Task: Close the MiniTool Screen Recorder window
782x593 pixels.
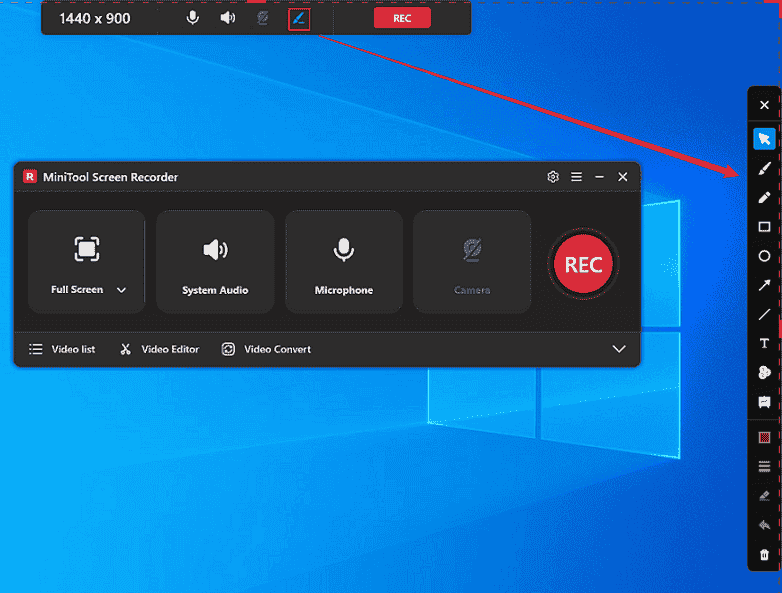Action: tap(622, 177)
